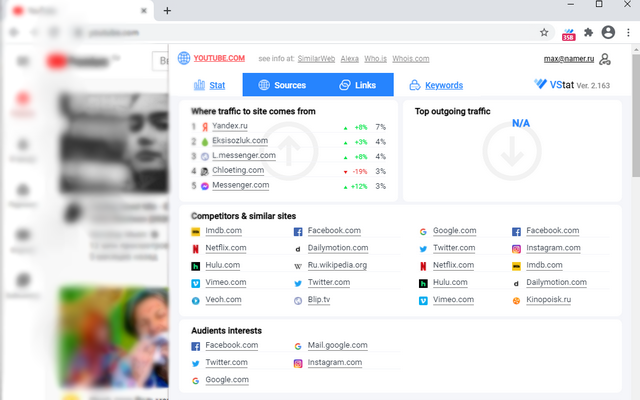Click the Kinopoisk.ru favicon icon
640x400 pixels.
(x=516, y=301)
